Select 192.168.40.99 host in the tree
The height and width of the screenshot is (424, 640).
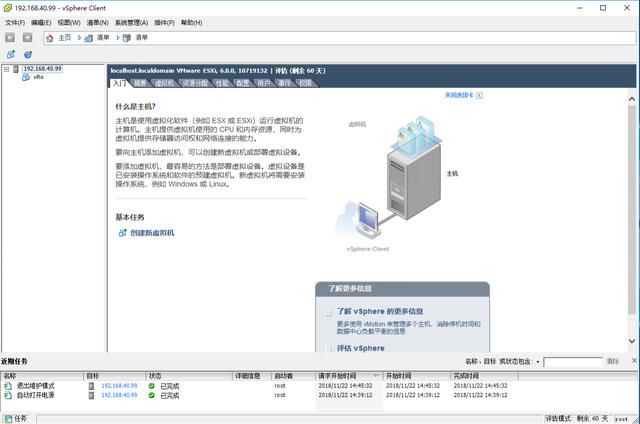tap(42, 69)
